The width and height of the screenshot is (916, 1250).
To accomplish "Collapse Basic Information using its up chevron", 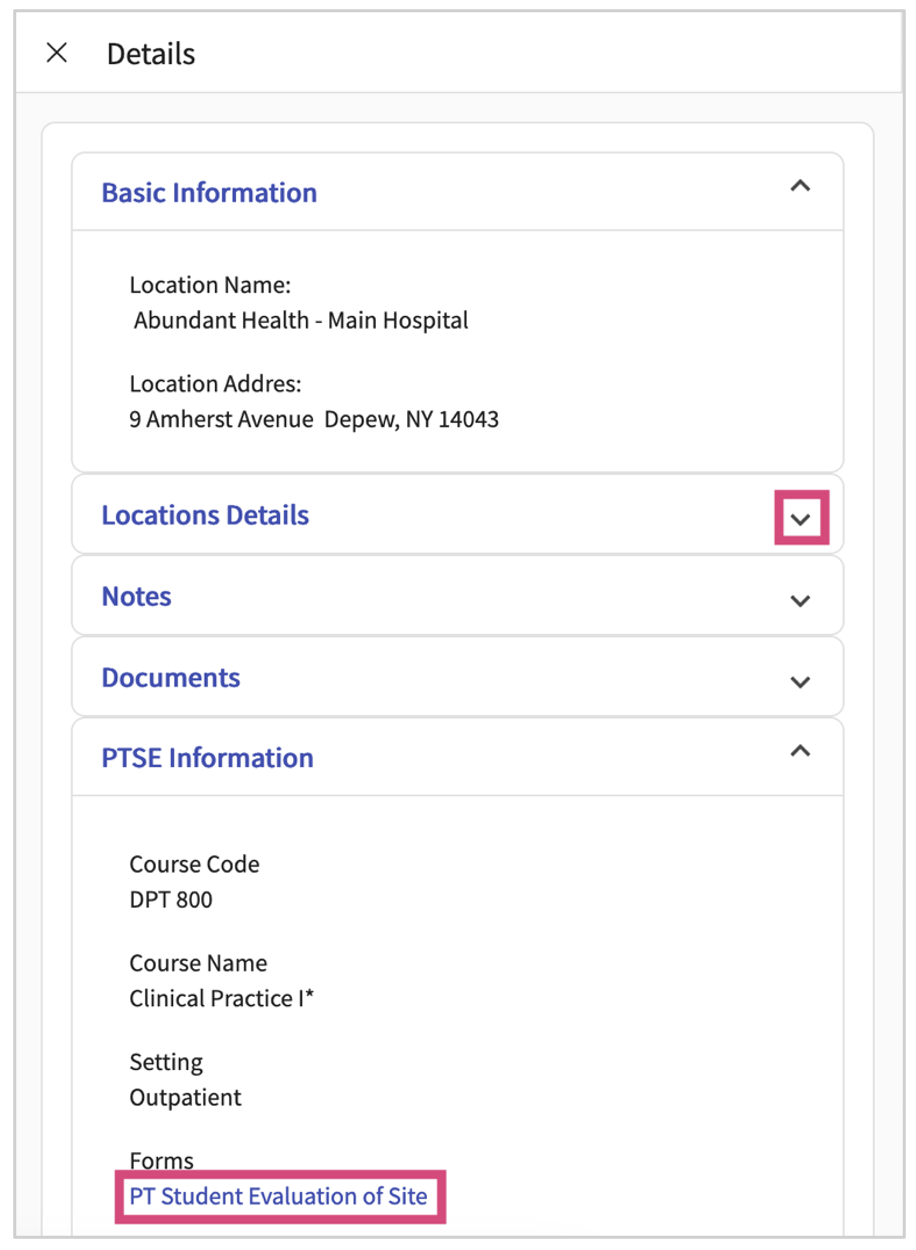I will click(800, 187).
